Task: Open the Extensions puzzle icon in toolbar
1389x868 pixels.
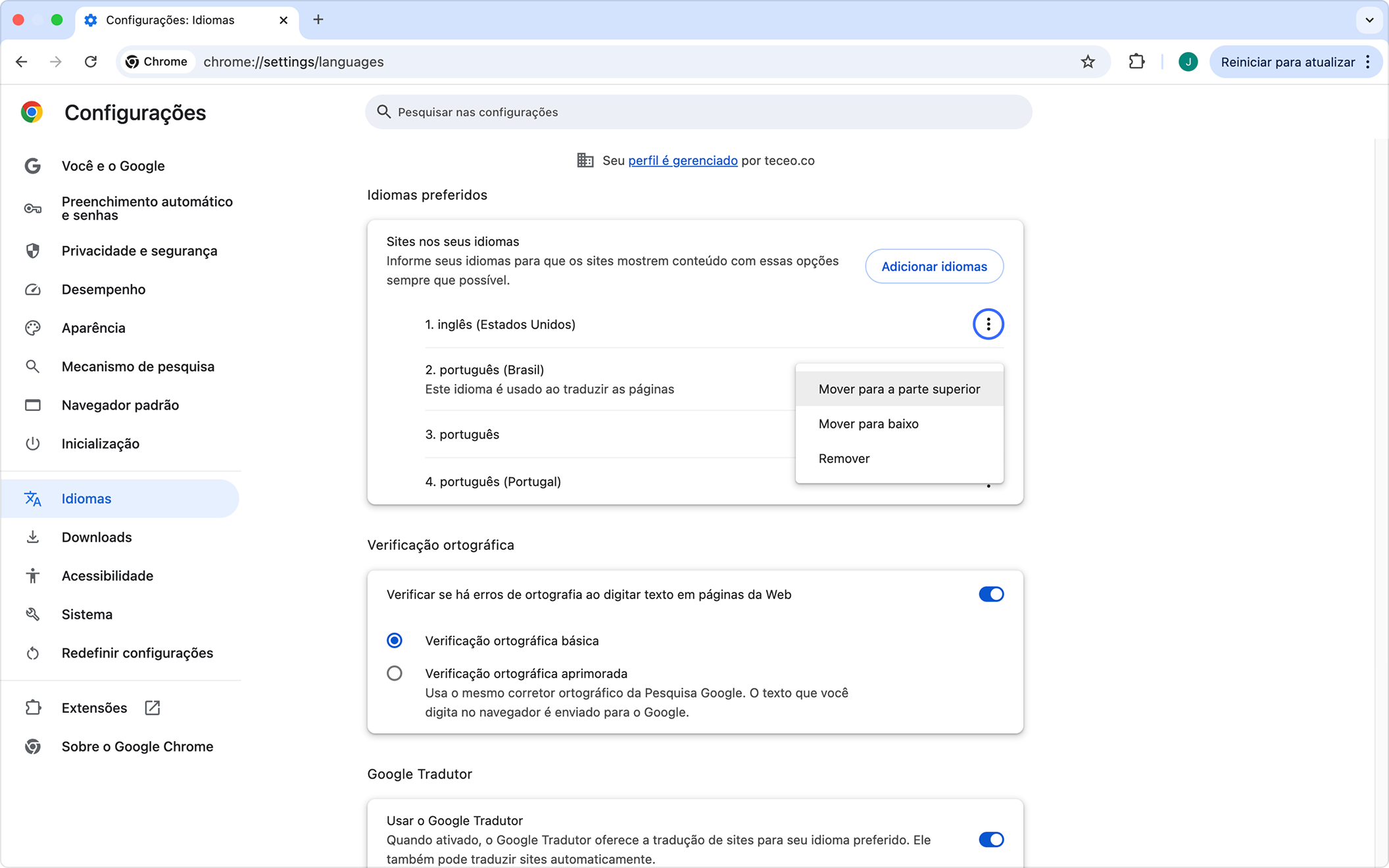Action: [1136, 62]
